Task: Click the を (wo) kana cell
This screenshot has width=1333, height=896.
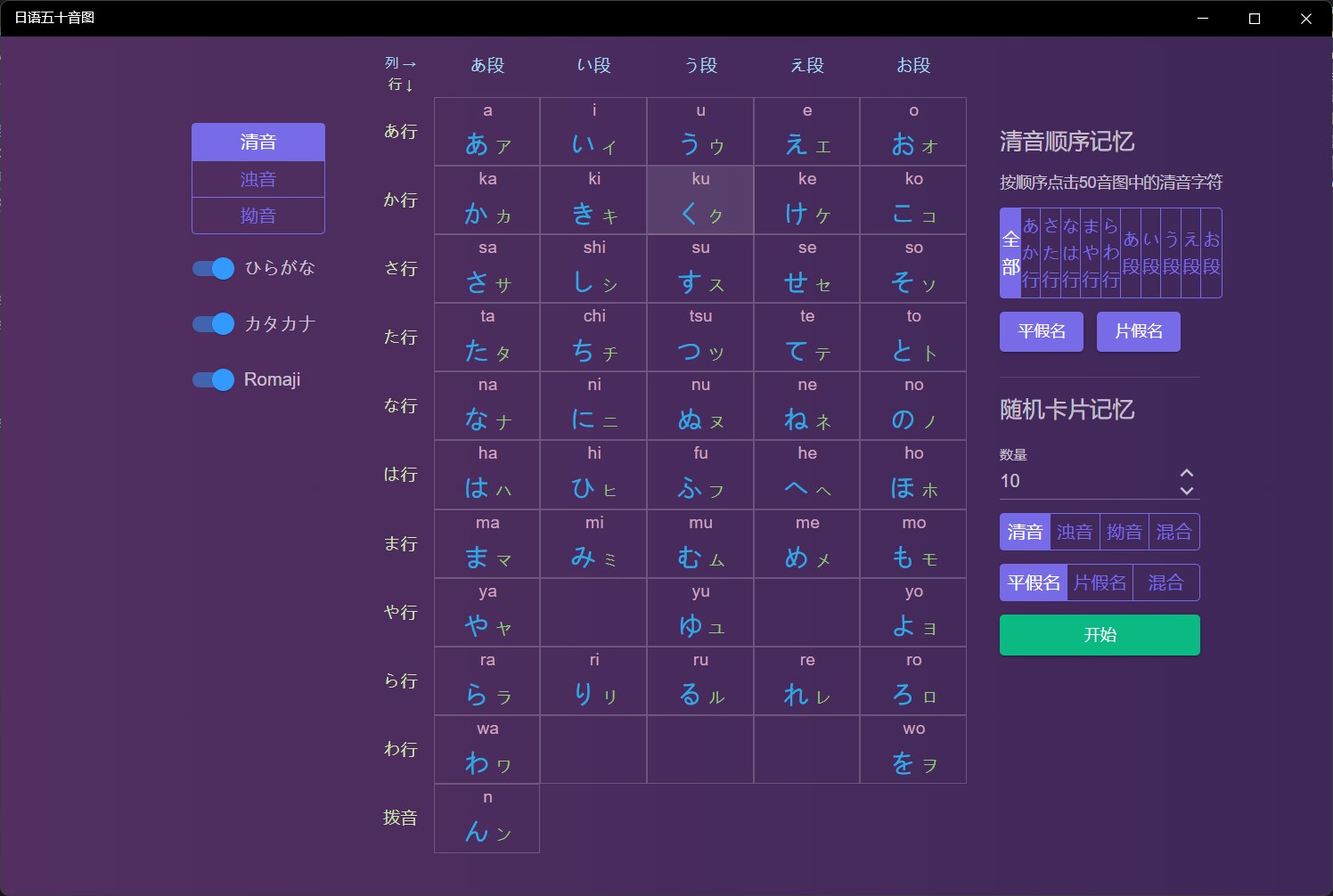Action: pyautogui.click(x=913, y=750)
